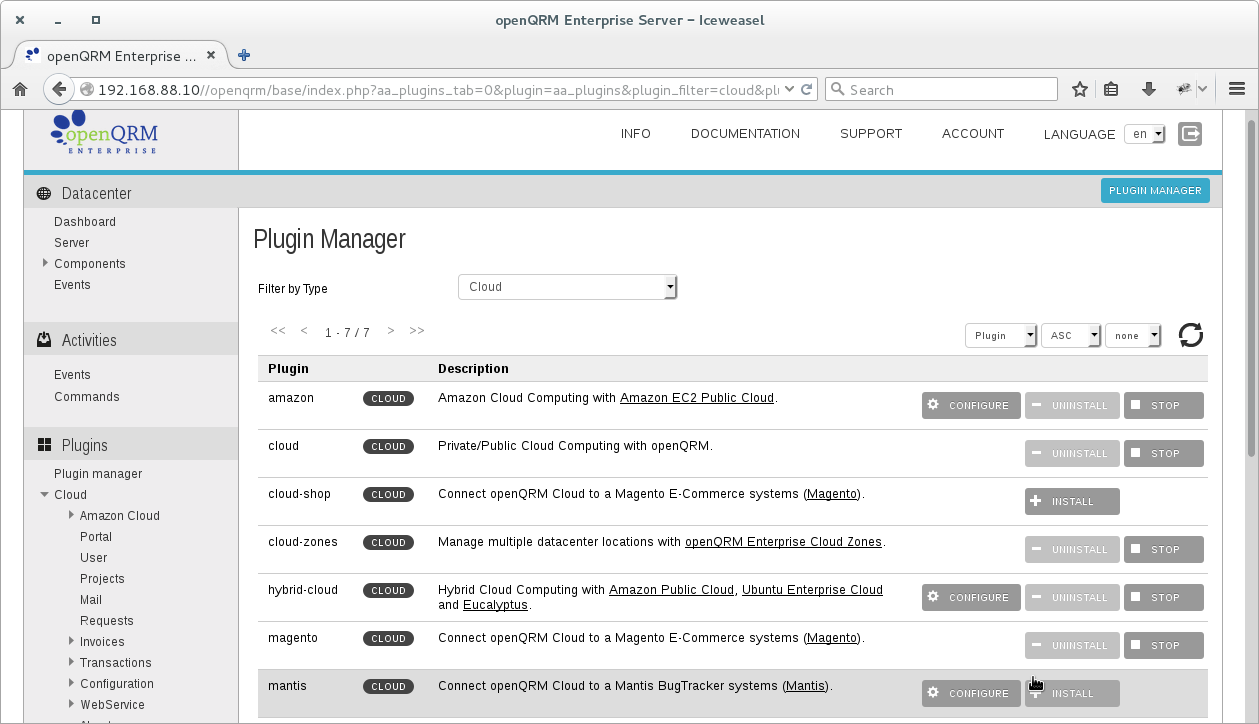Open Plugin manager in the sidebar
The image size is (1259, 724).
98,474
